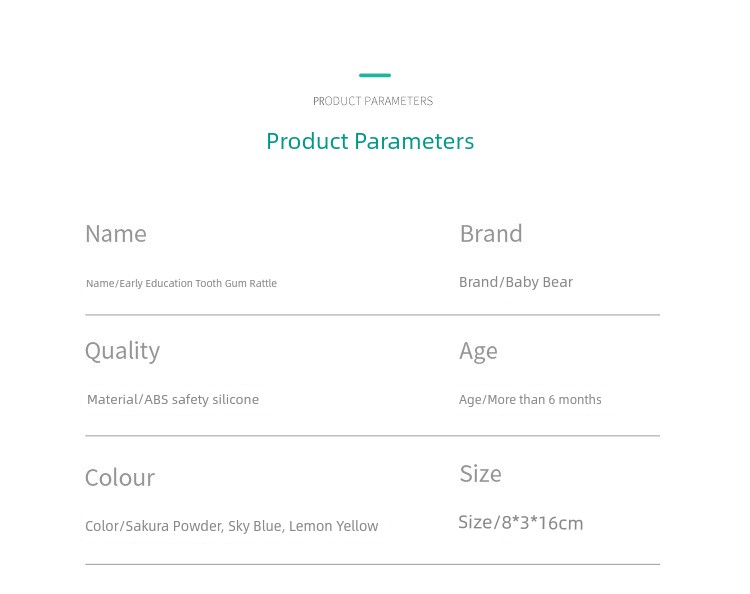Click the divider line below the Colour row

click(373, 564)
